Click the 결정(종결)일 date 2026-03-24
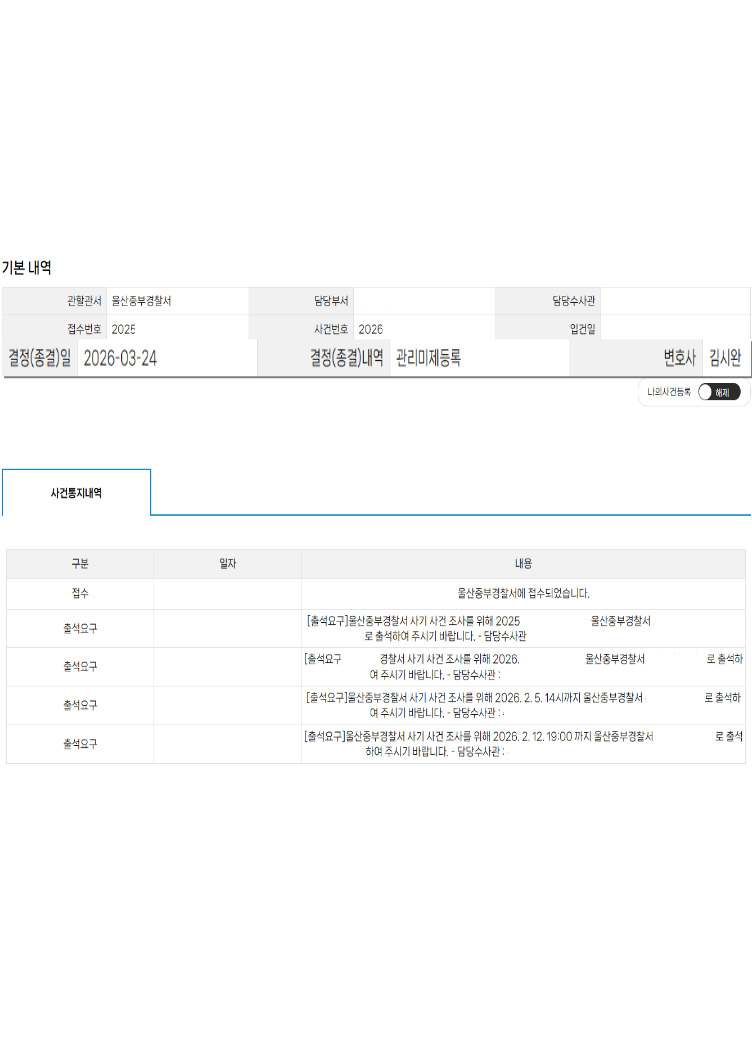This screenshot has width=752, height=1063. (x=121, y=359)
